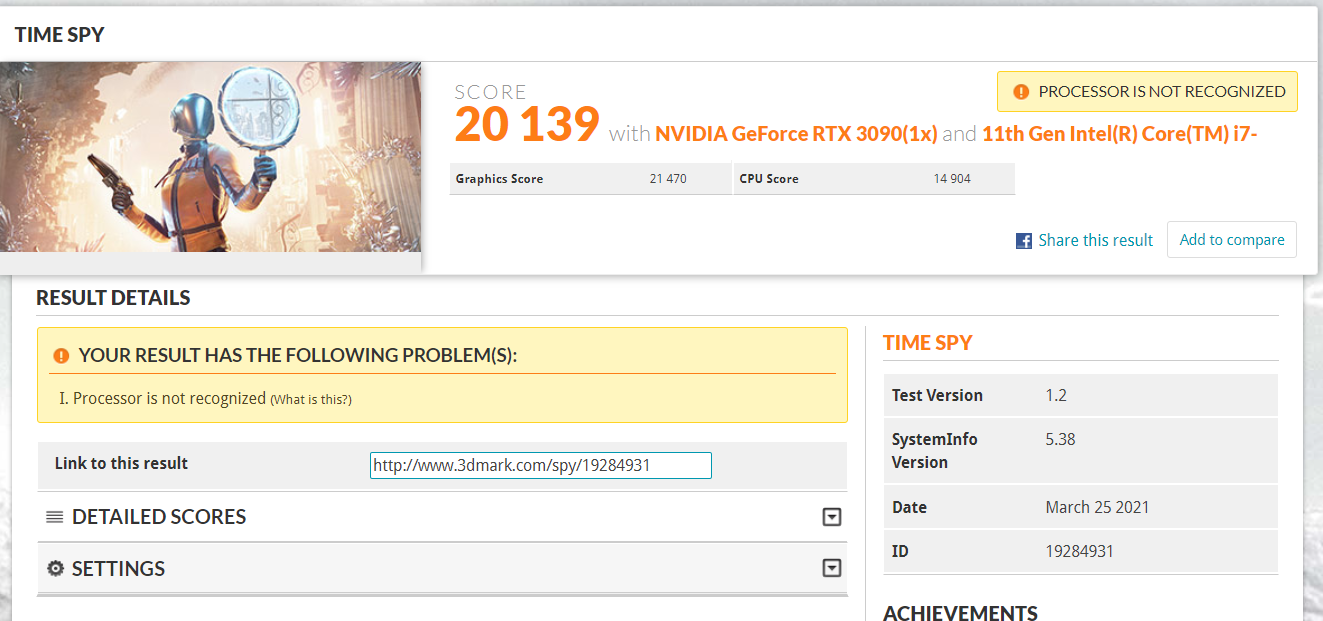Click the gear icon next to Settings

56,568
